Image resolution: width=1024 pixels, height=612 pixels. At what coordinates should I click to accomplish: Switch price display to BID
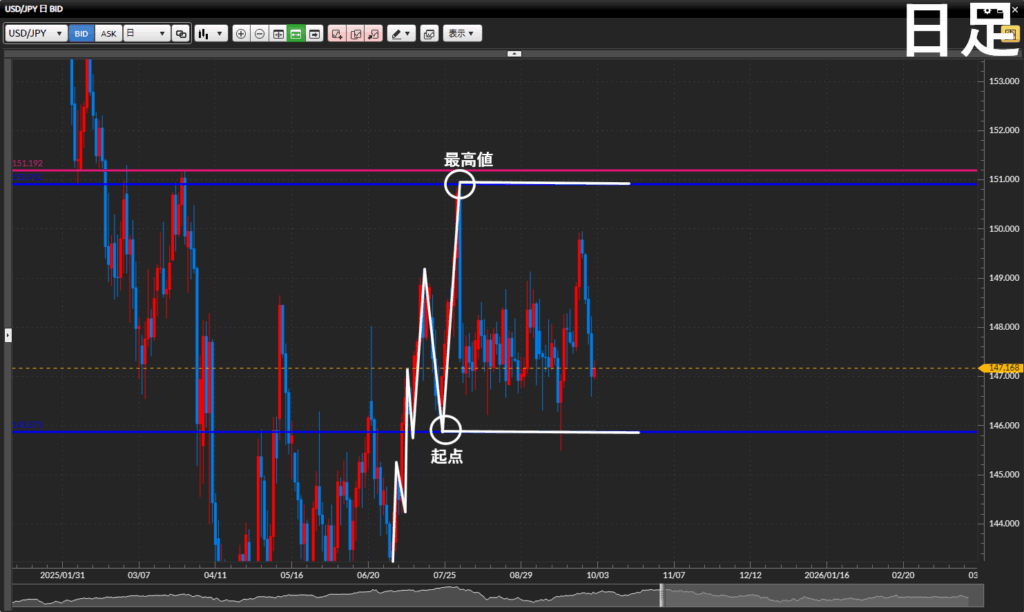pos(81,33)
